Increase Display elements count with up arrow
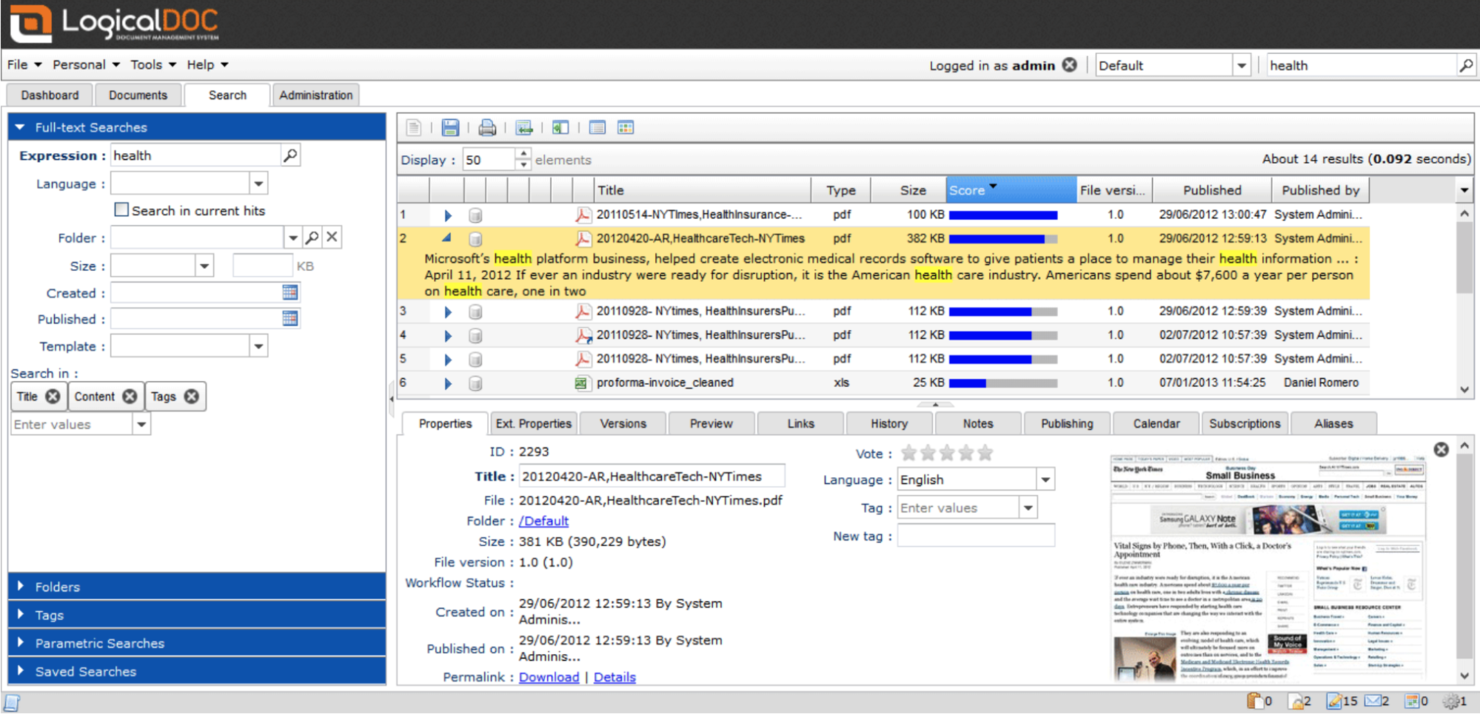The image size is (1480, 714). [523, 154]
